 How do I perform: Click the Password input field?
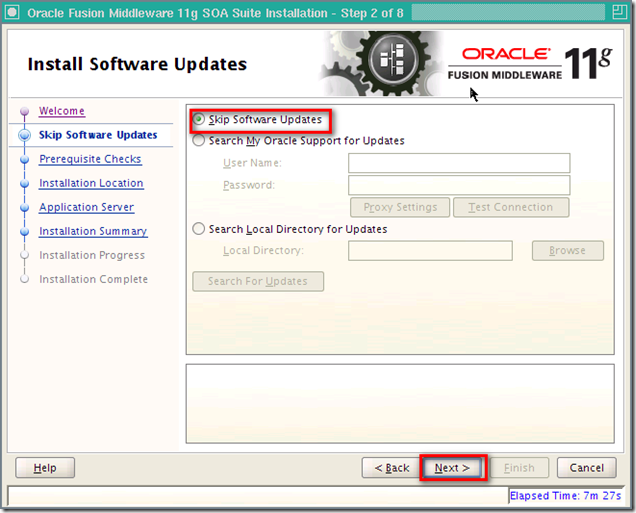click(x=459, y=185)
